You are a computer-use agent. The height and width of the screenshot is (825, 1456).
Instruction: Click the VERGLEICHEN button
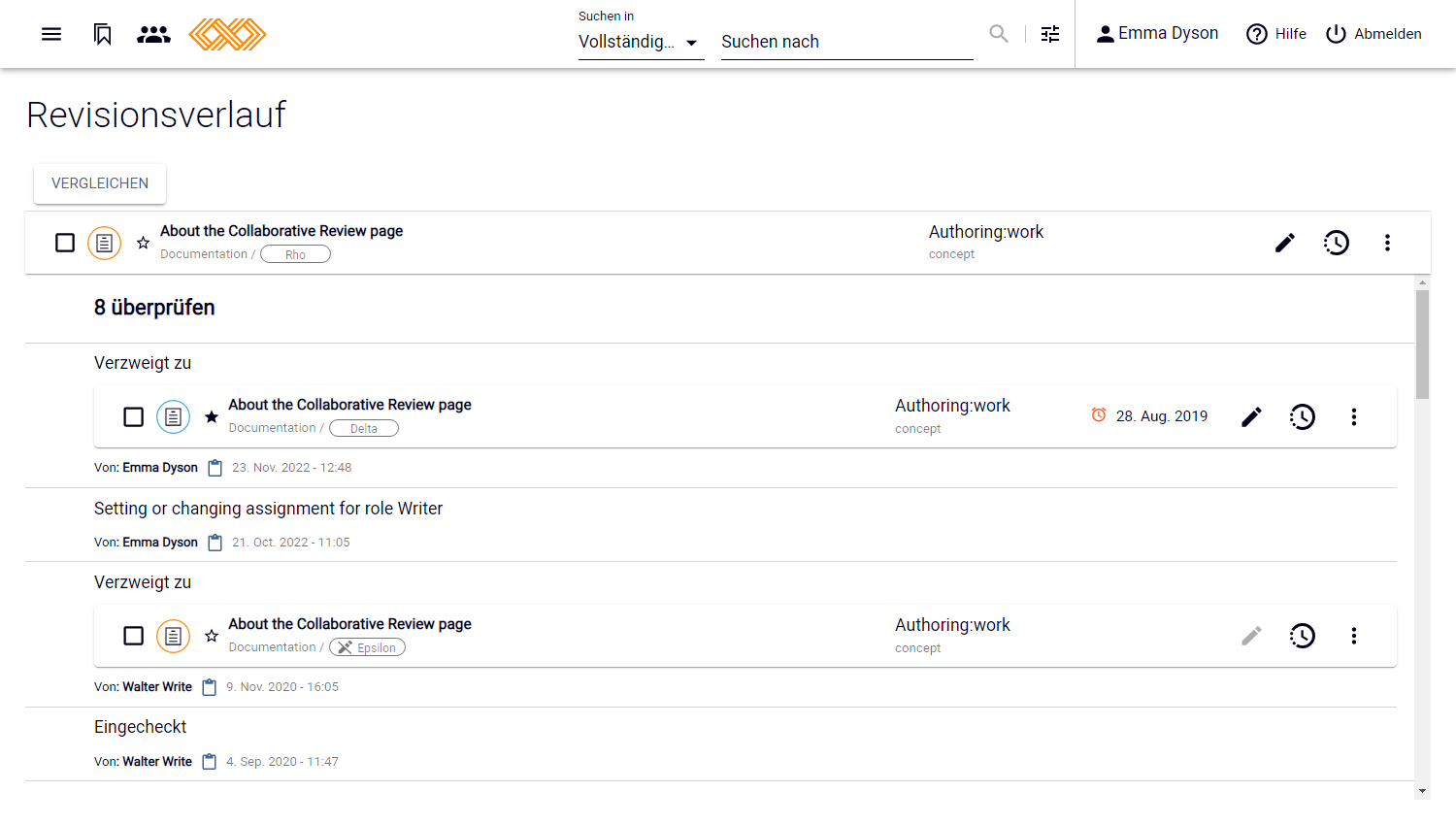click(100, 183)
